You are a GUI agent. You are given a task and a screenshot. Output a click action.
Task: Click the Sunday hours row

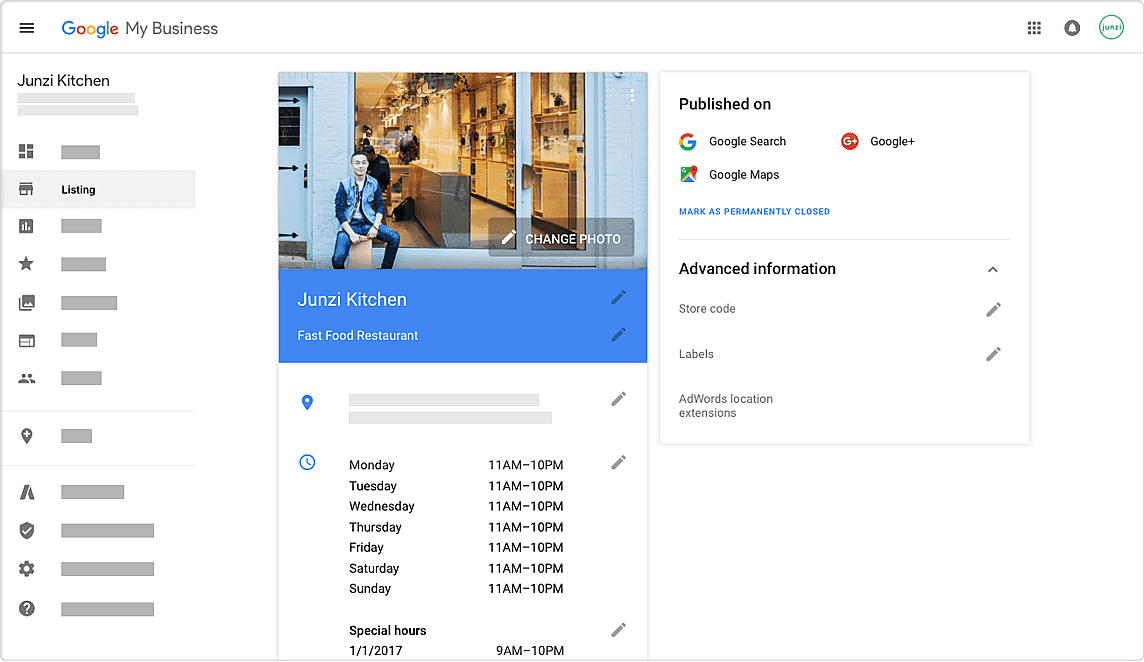[456, 588]
